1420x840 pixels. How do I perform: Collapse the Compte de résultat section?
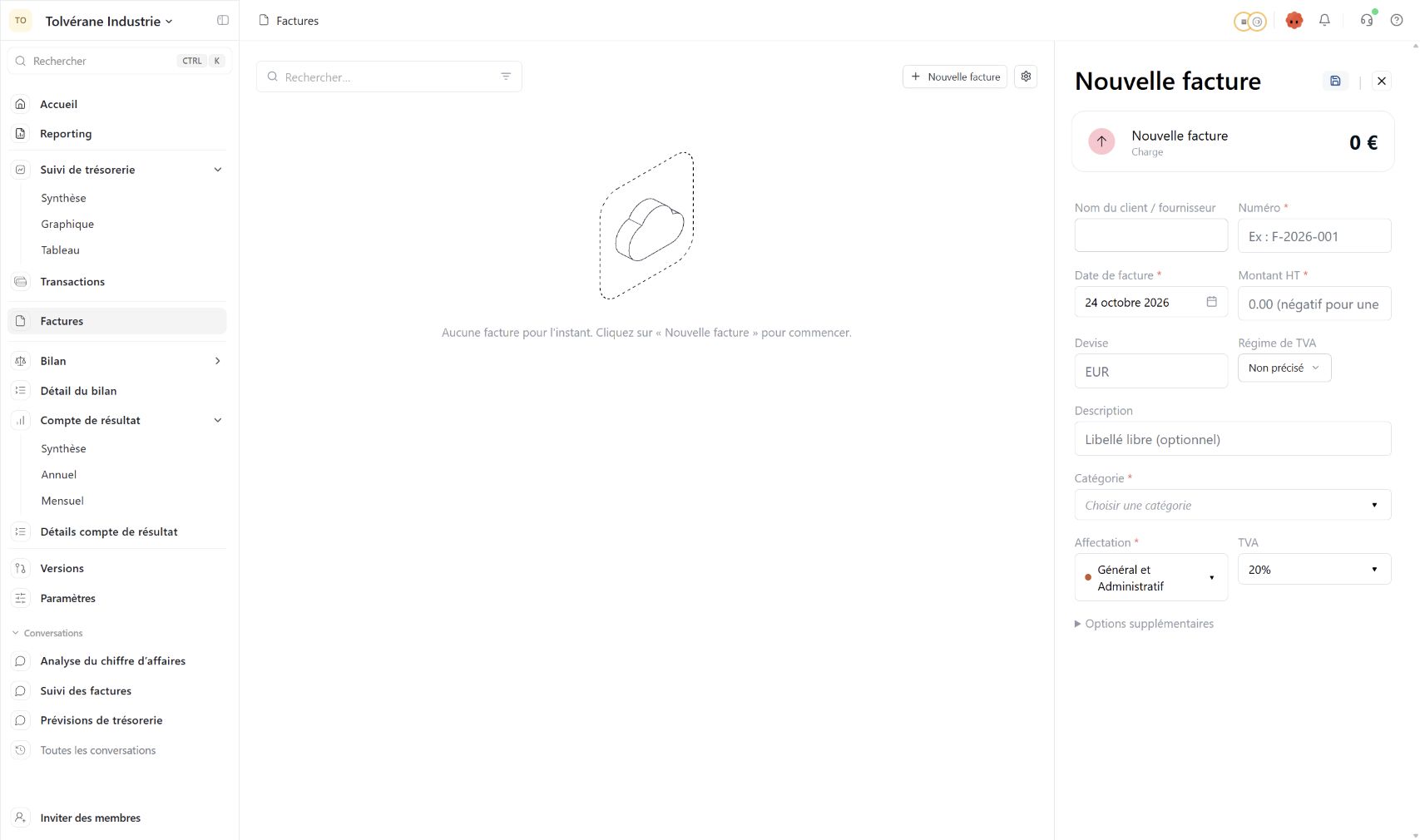tap(218, 421)
